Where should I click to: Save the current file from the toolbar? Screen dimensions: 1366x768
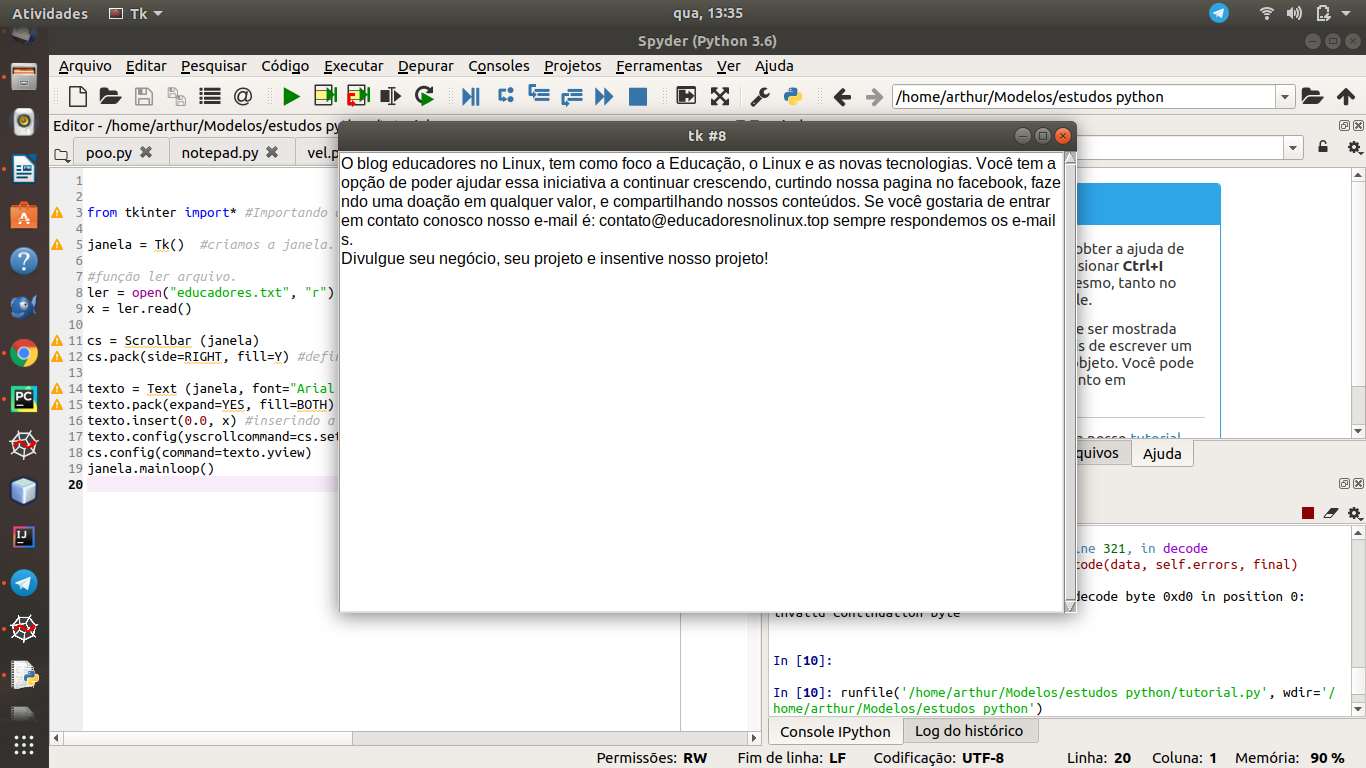tap(144, 97)
